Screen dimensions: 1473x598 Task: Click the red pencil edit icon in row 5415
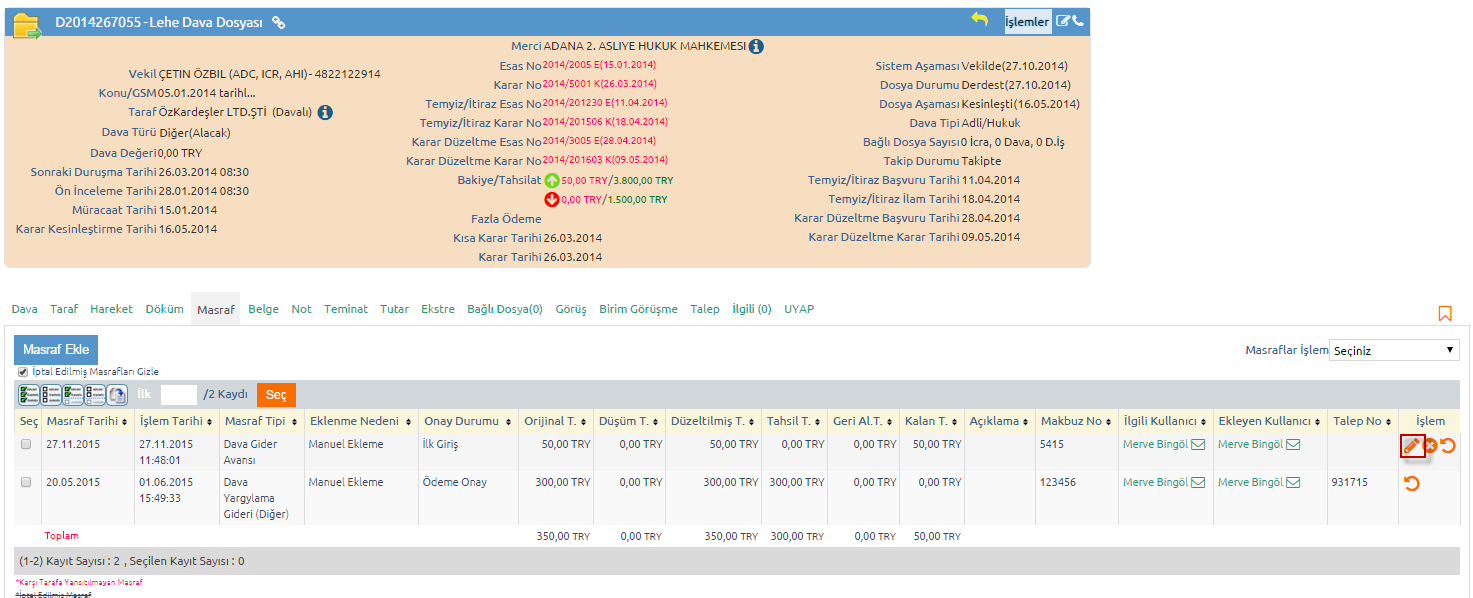click(x=1412, y=446)
